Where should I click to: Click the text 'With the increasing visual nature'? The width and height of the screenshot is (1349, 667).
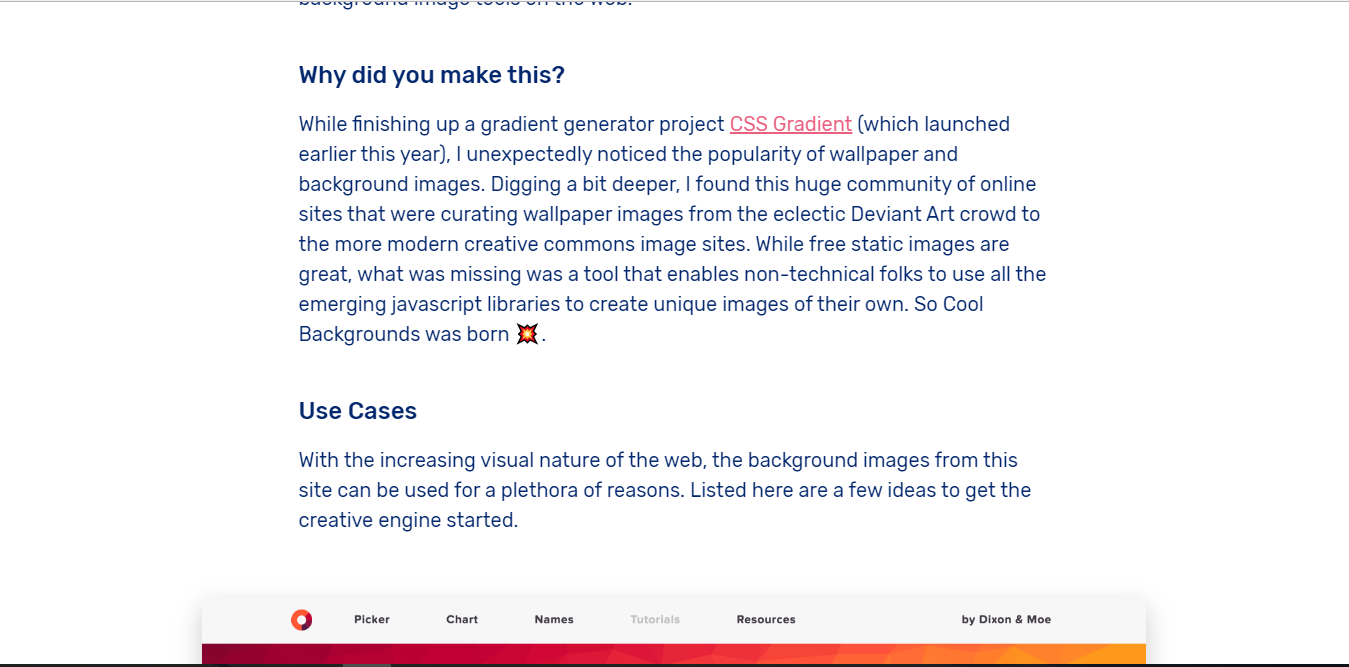pyautogui.click(x=451, y=460)
